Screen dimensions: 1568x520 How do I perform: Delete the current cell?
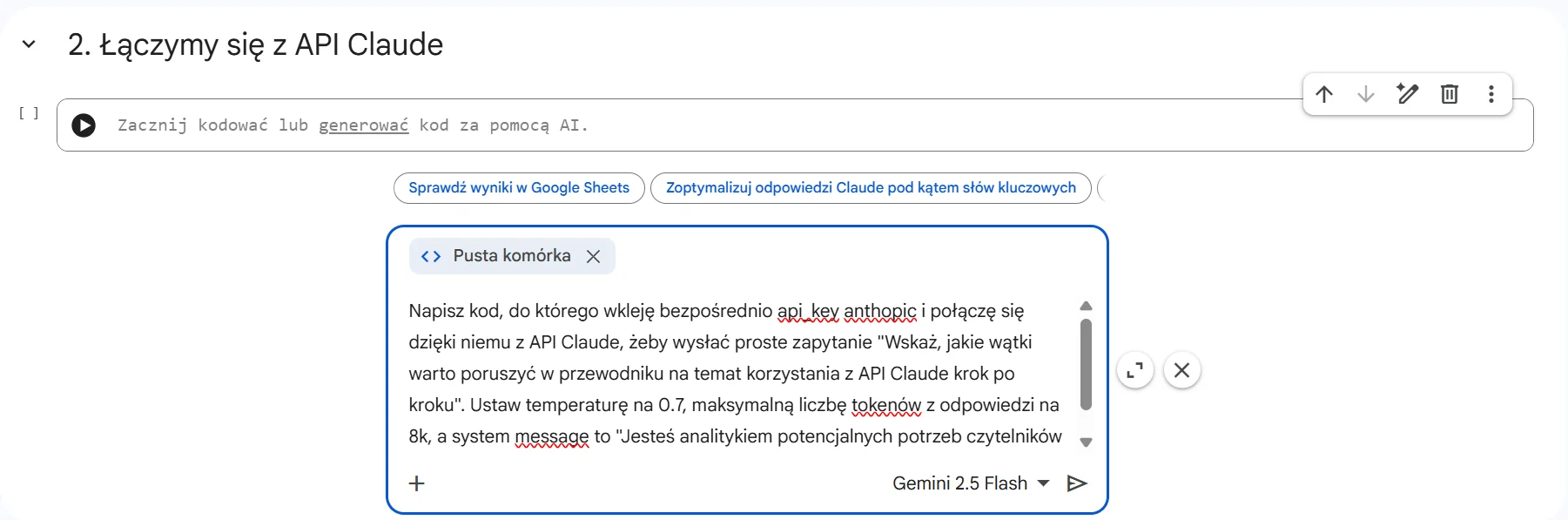click(x=1449, y=94)
